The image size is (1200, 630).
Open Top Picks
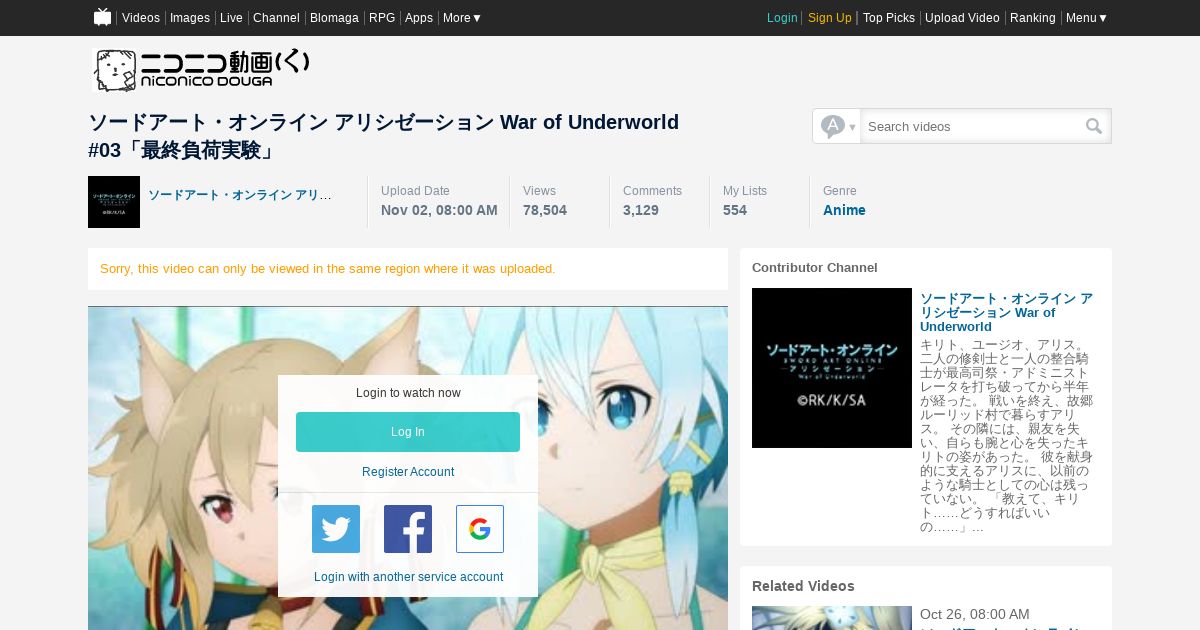(889, 18)
